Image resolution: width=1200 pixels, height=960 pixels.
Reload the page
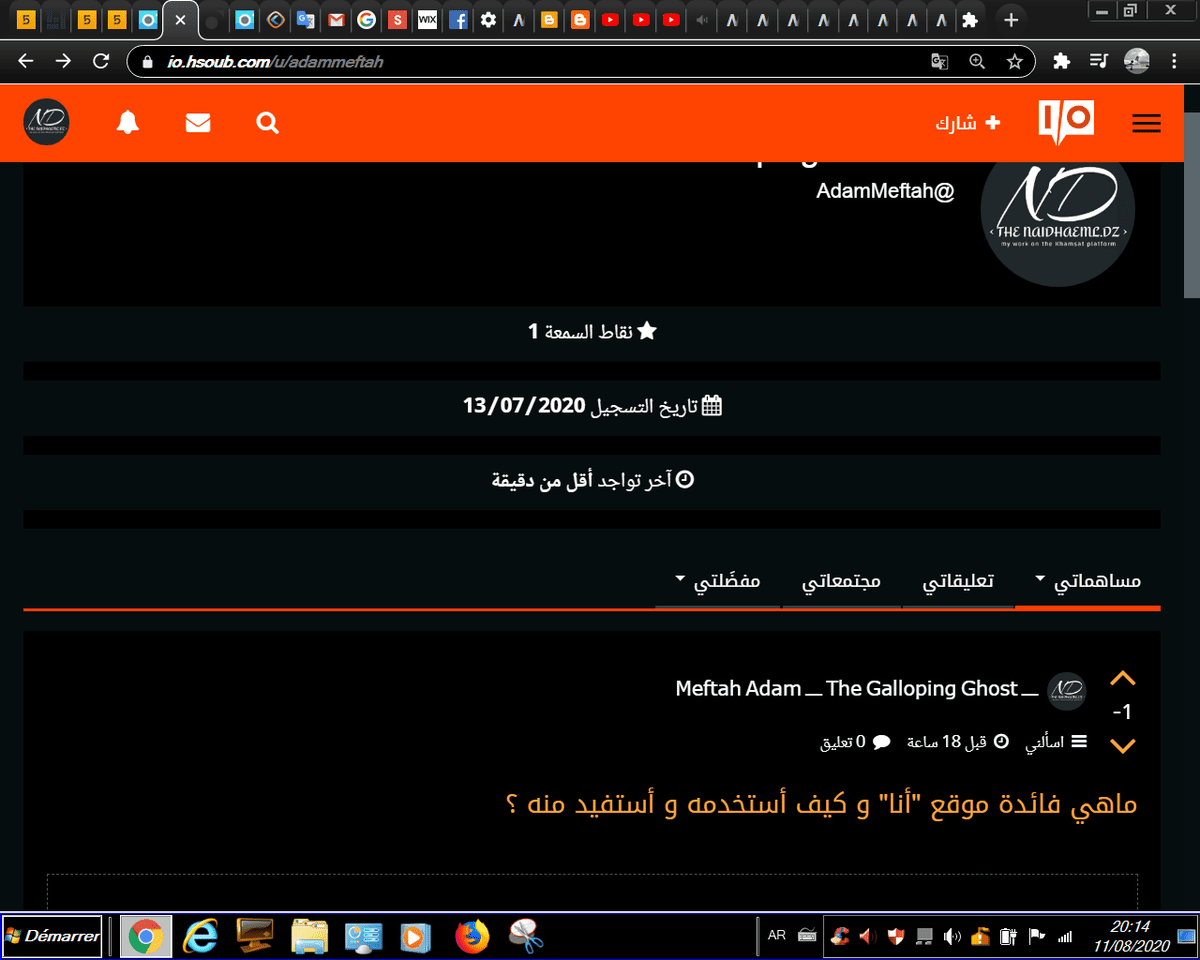click(100, 61)
